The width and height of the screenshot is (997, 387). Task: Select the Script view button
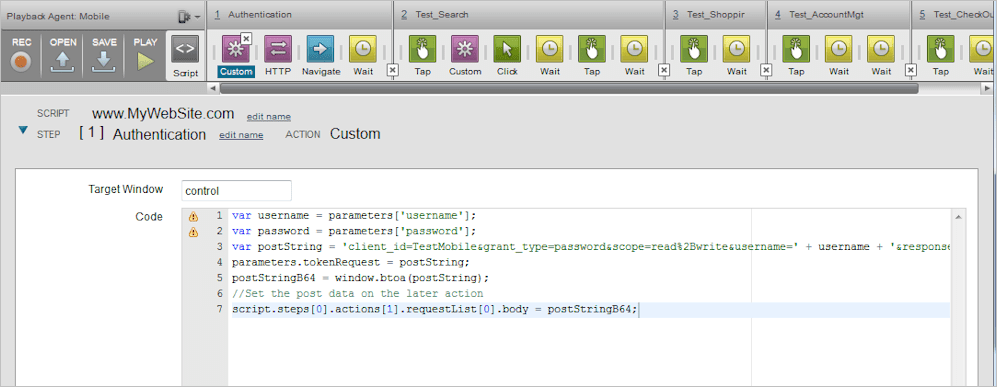tap(186, 57)
